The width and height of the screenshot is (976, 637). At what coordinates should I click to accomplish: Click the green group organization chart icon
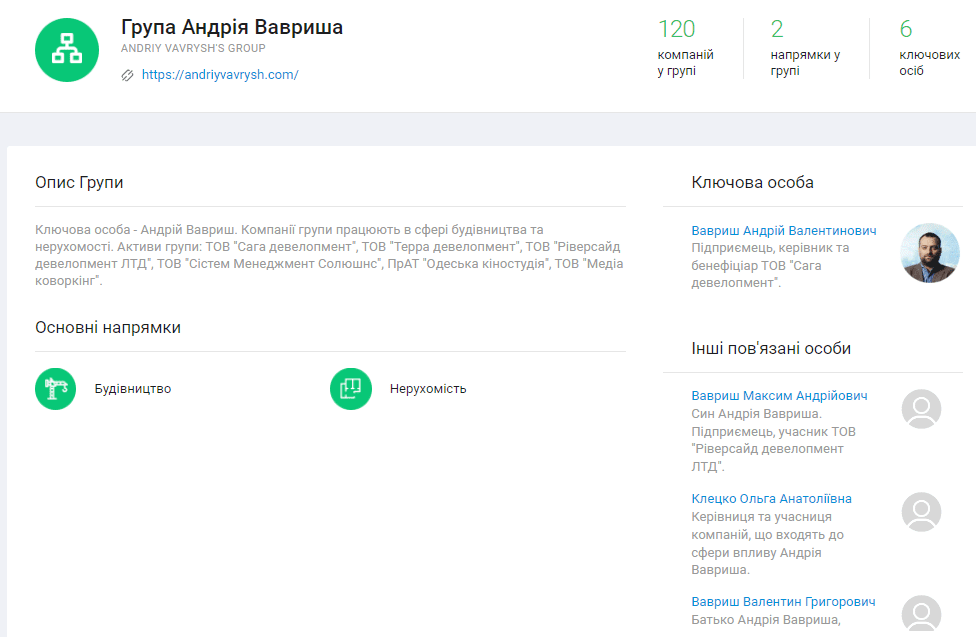[67, 48]
